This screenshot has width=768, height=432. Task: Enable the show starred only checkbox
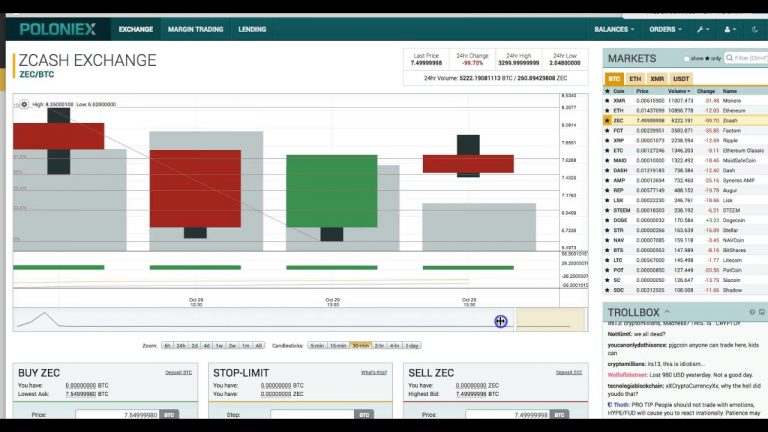686,58
